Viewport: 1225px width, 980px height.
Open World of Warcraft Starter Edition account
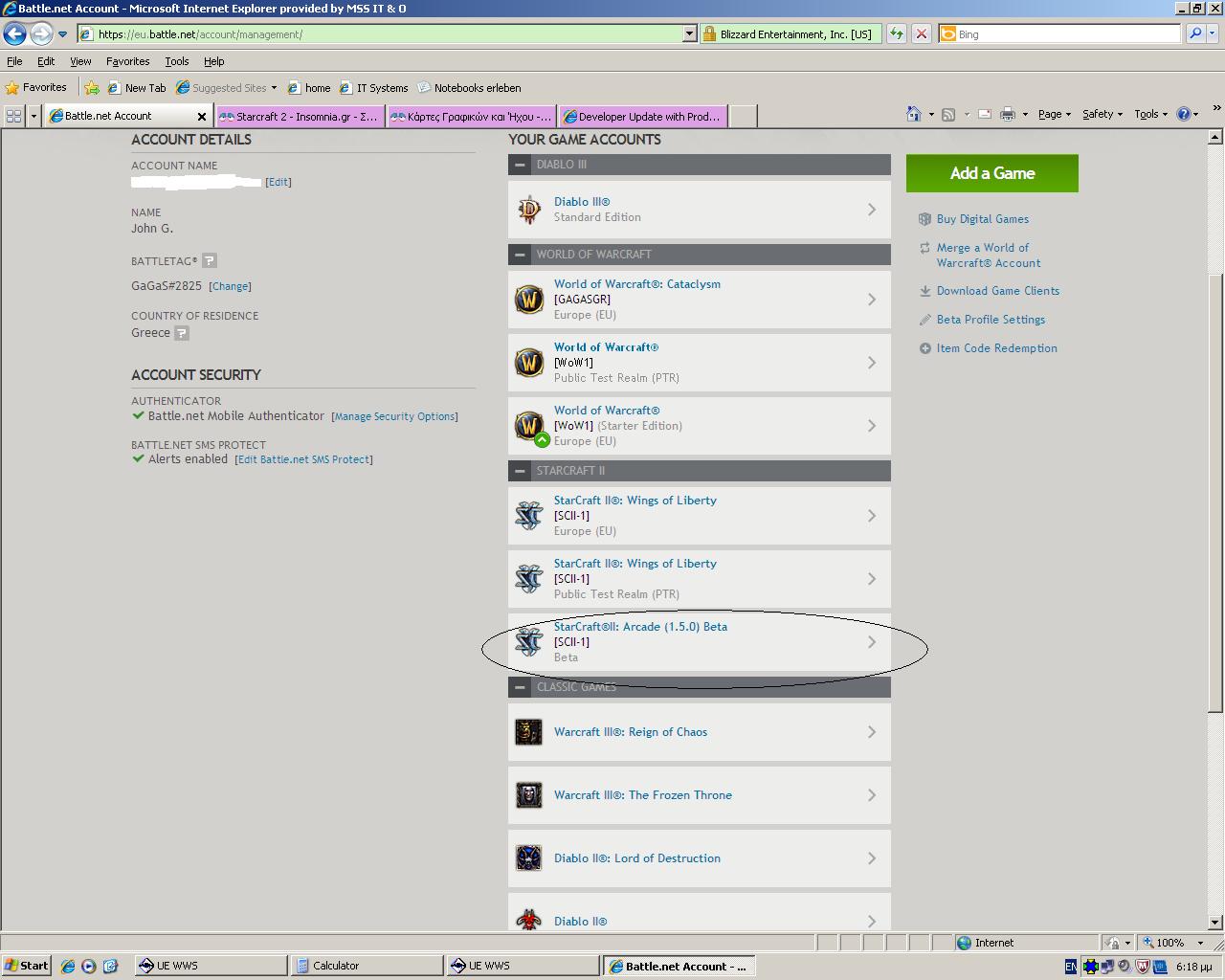click(700, 426)
